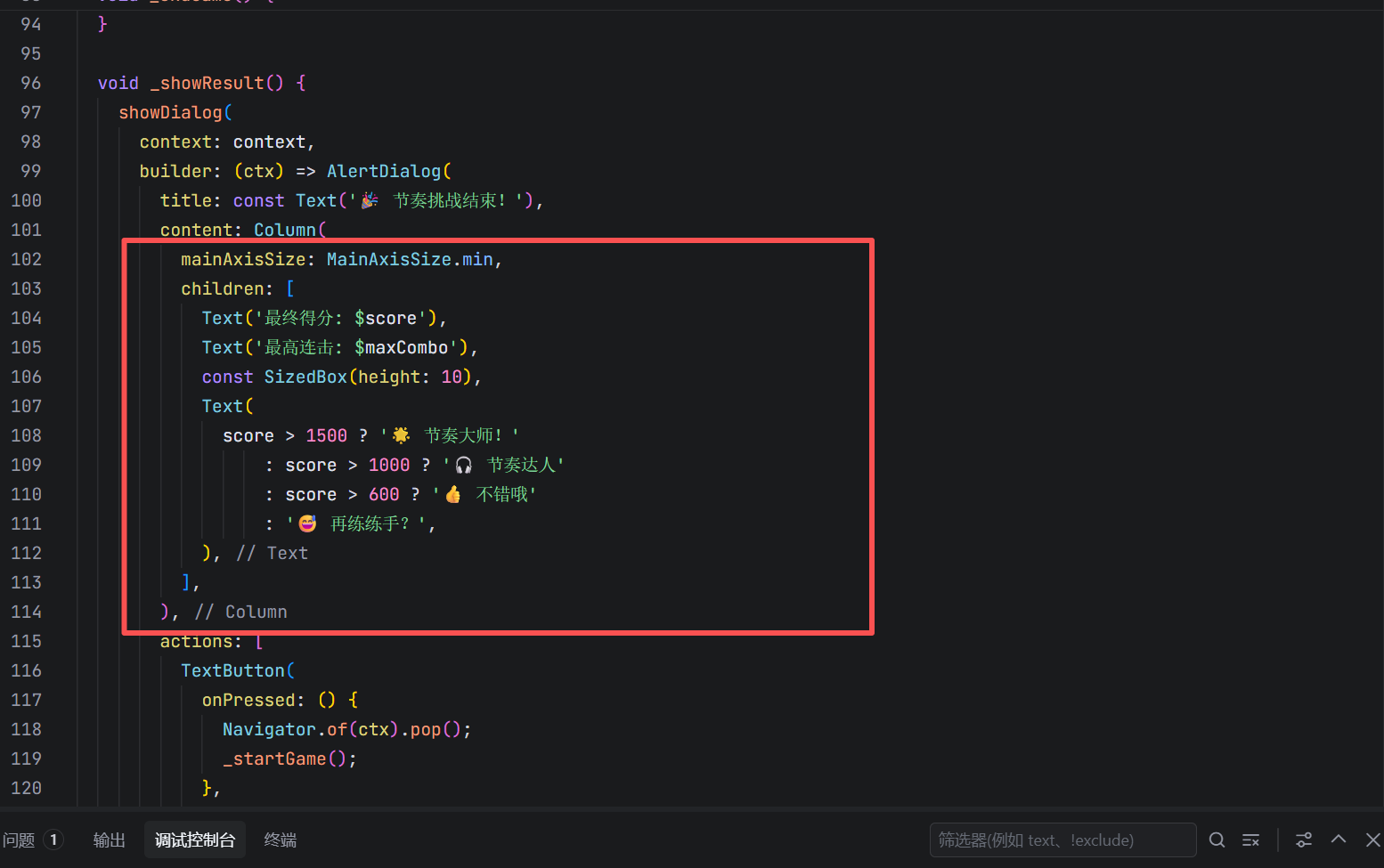This screenshot has height=868, width=1384.
Task: Click the problems count badge showing 1
Action: coord(53,840)
